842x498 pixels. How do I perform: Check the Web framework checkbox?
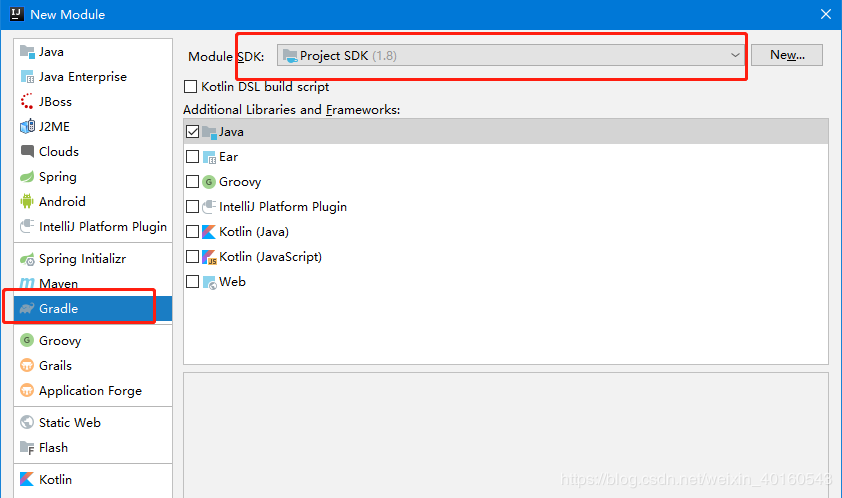(192, 282)
